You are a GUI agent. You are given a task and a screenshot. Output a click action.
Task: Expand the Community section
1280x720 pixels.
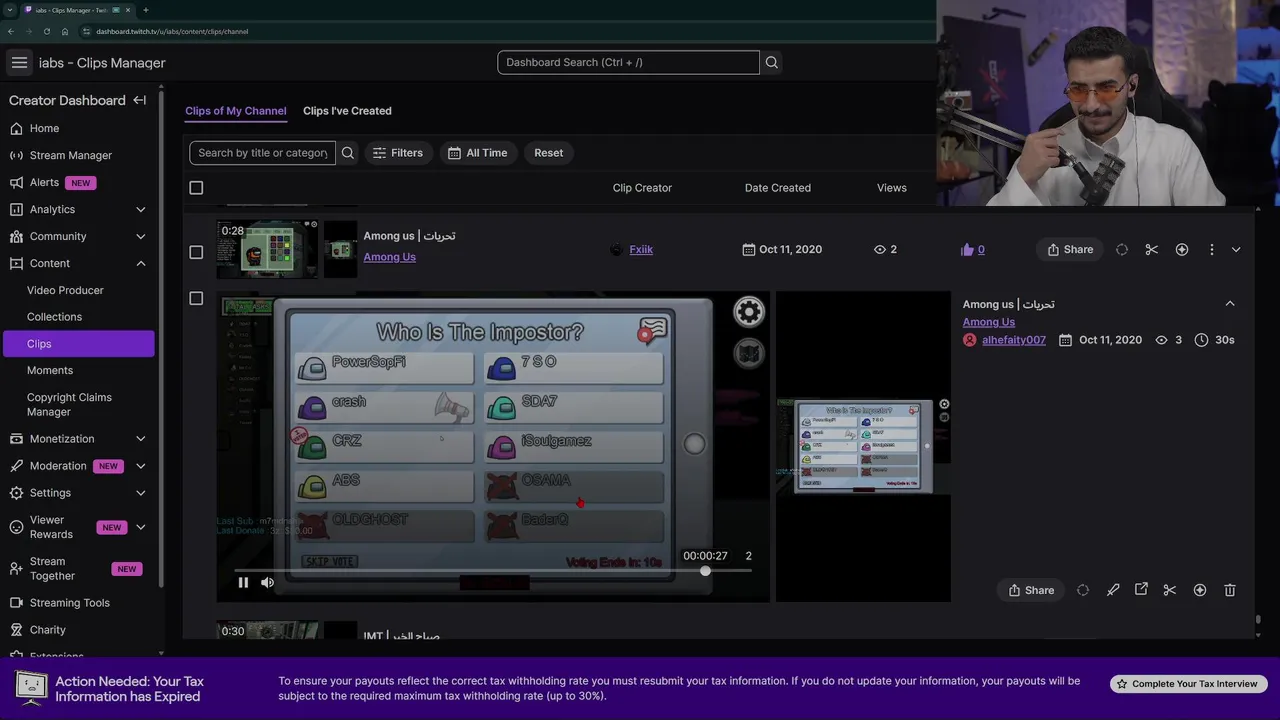click(141, 236)
